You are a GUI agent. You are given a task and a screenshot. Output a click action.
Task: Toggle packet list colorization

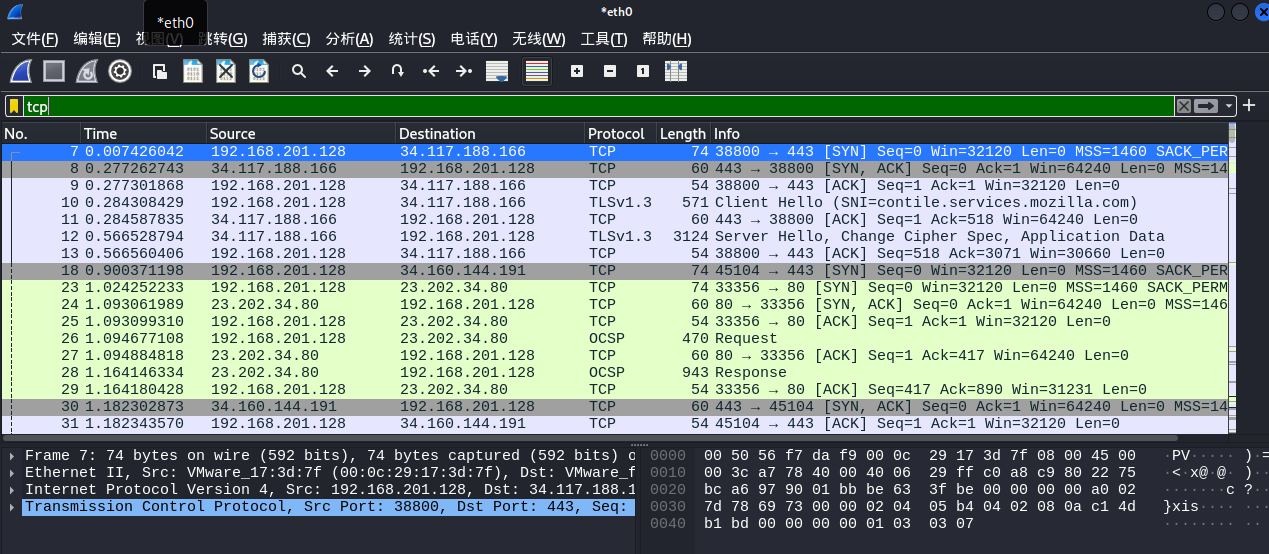tap(537, 71)
